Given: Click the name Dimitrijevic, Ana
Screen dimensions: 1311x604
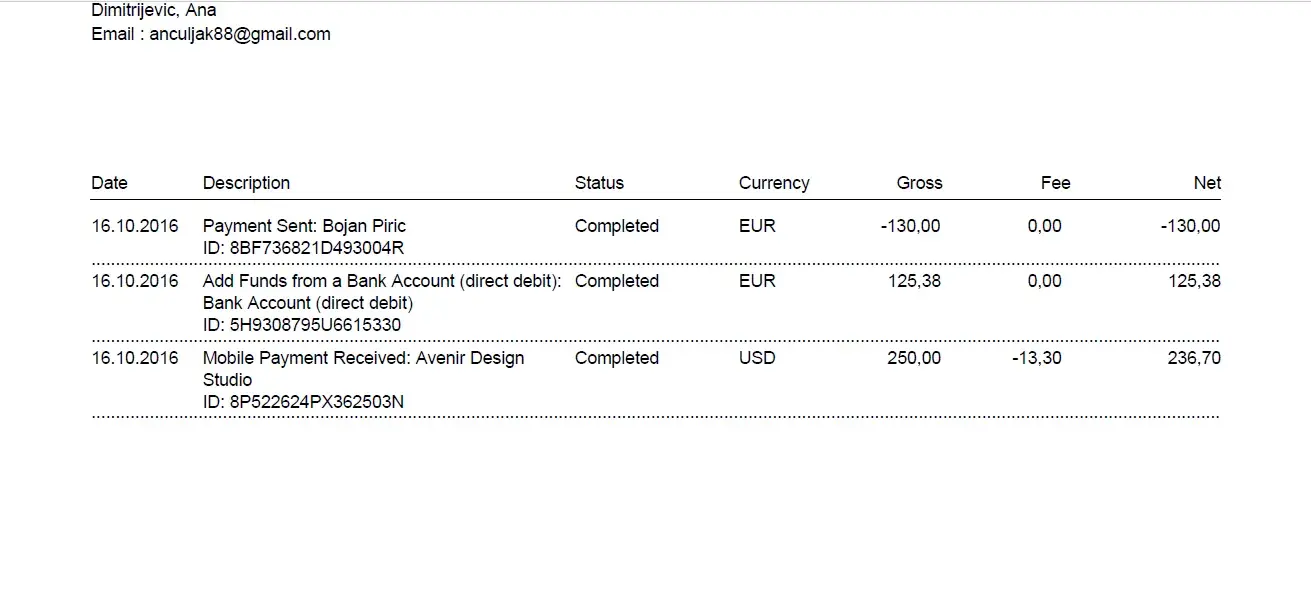Looking at the screenshot, I should coord(154,10).
